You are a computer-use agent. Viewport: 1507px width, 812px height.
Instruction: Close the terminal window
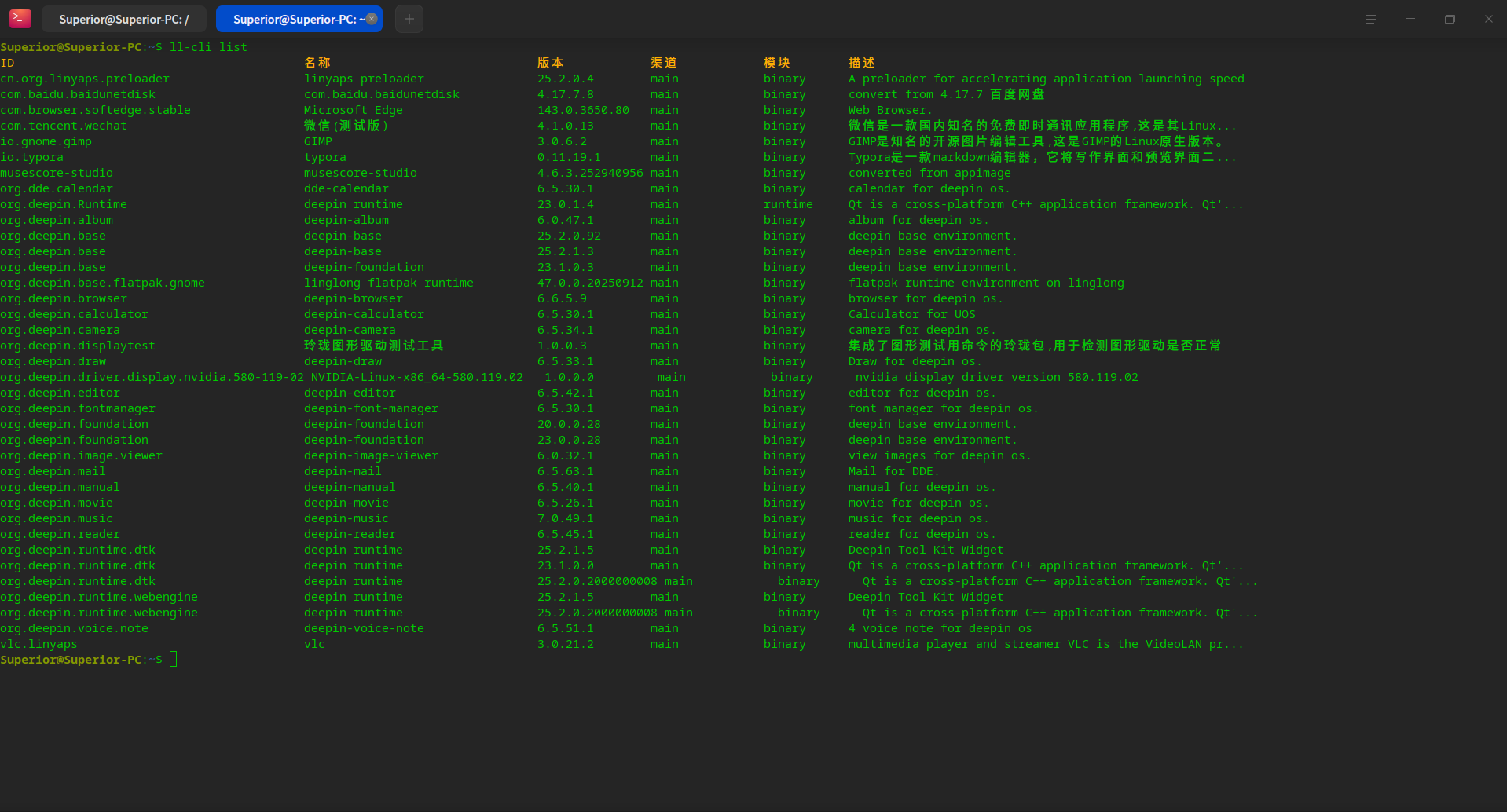tap(1489, 19)
